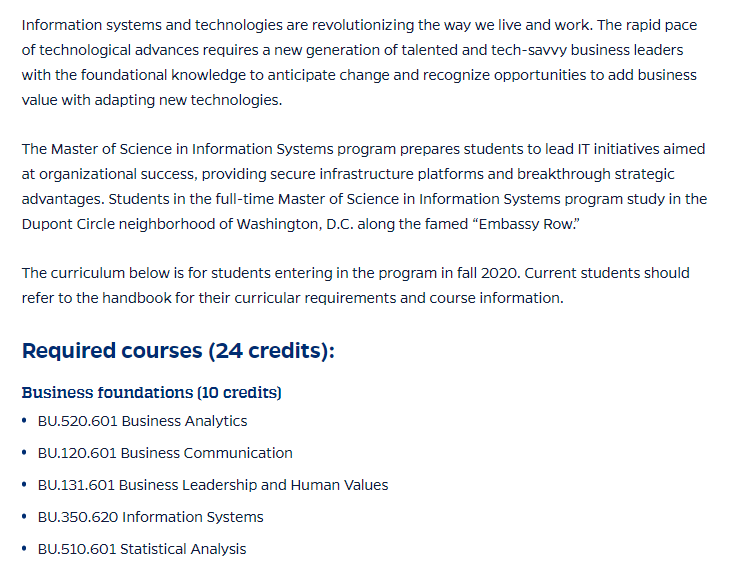Open BU.131.601 Business Leadership and Human Values

(x=213, y=485)
